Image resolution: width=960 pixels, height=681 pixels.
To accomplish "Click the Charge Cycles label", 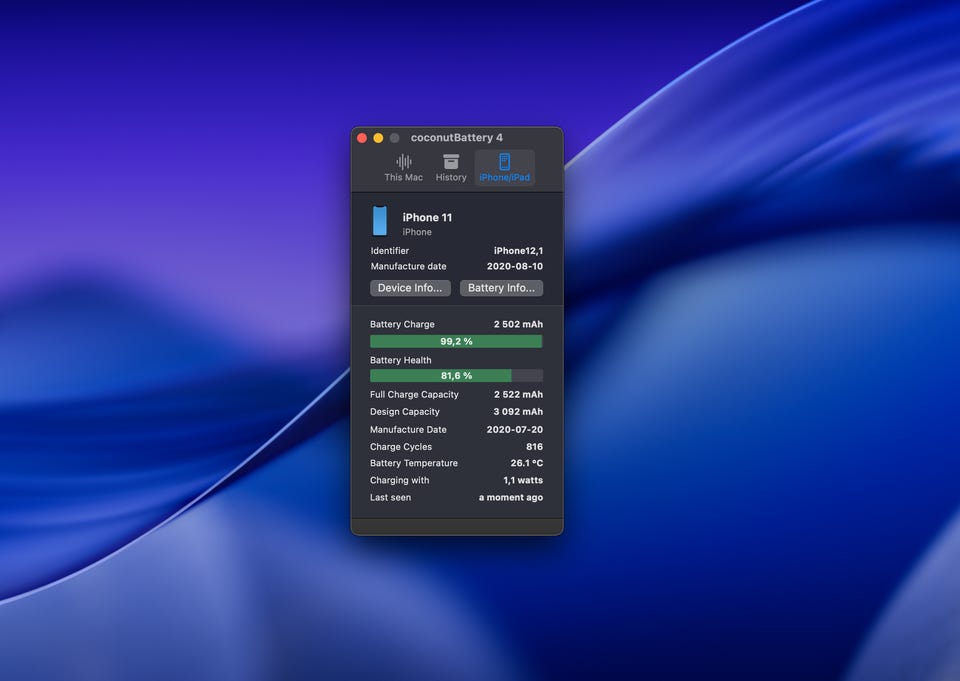I will 401,446.
